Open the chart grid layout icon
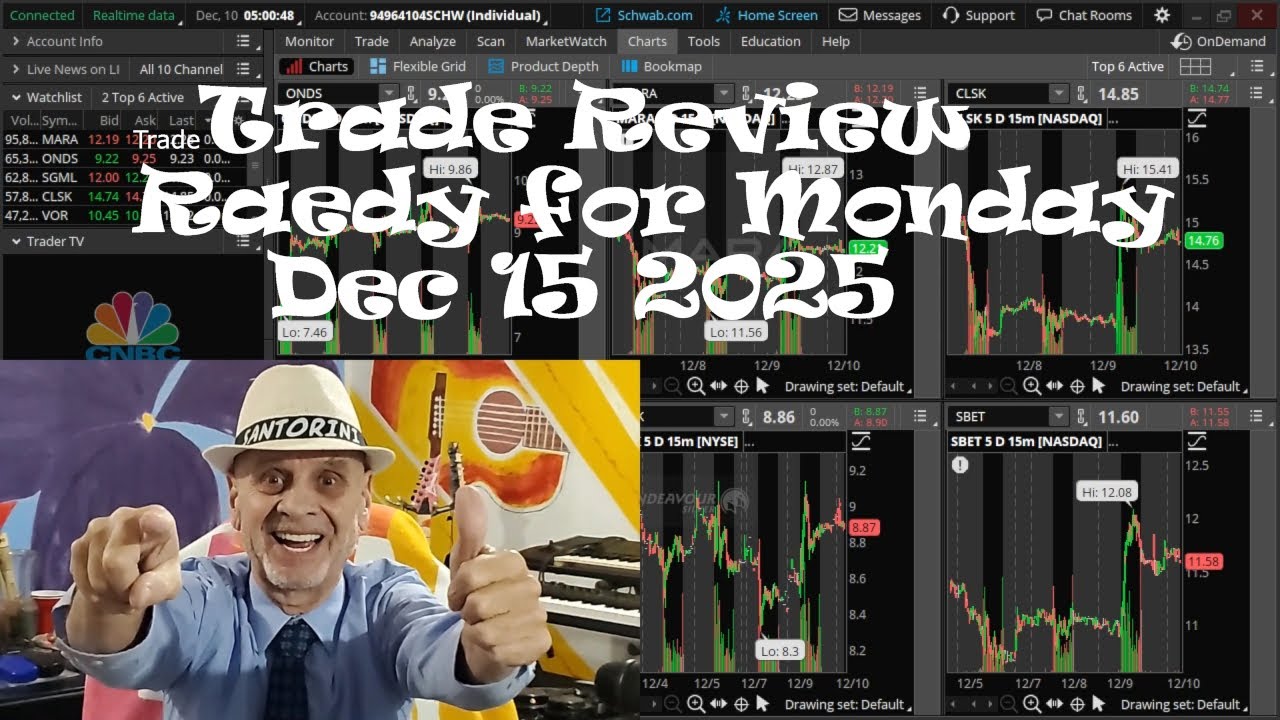 1195,66
